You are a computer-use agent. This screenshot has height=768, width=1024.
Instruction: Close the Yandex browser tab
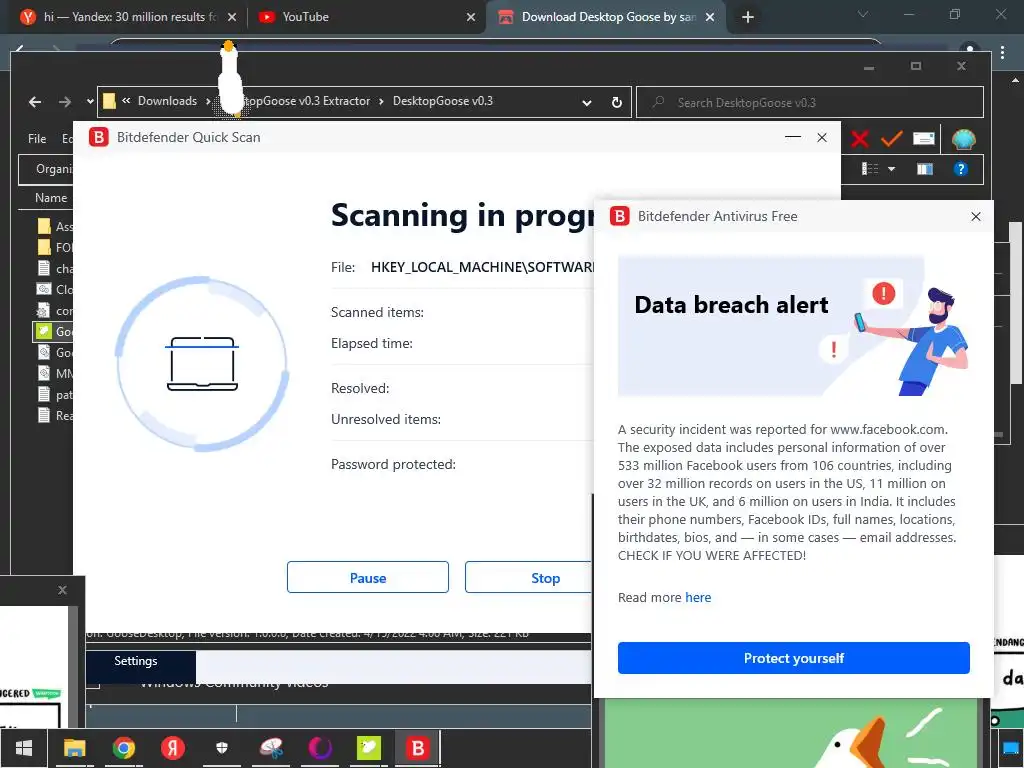click(232, 17)
